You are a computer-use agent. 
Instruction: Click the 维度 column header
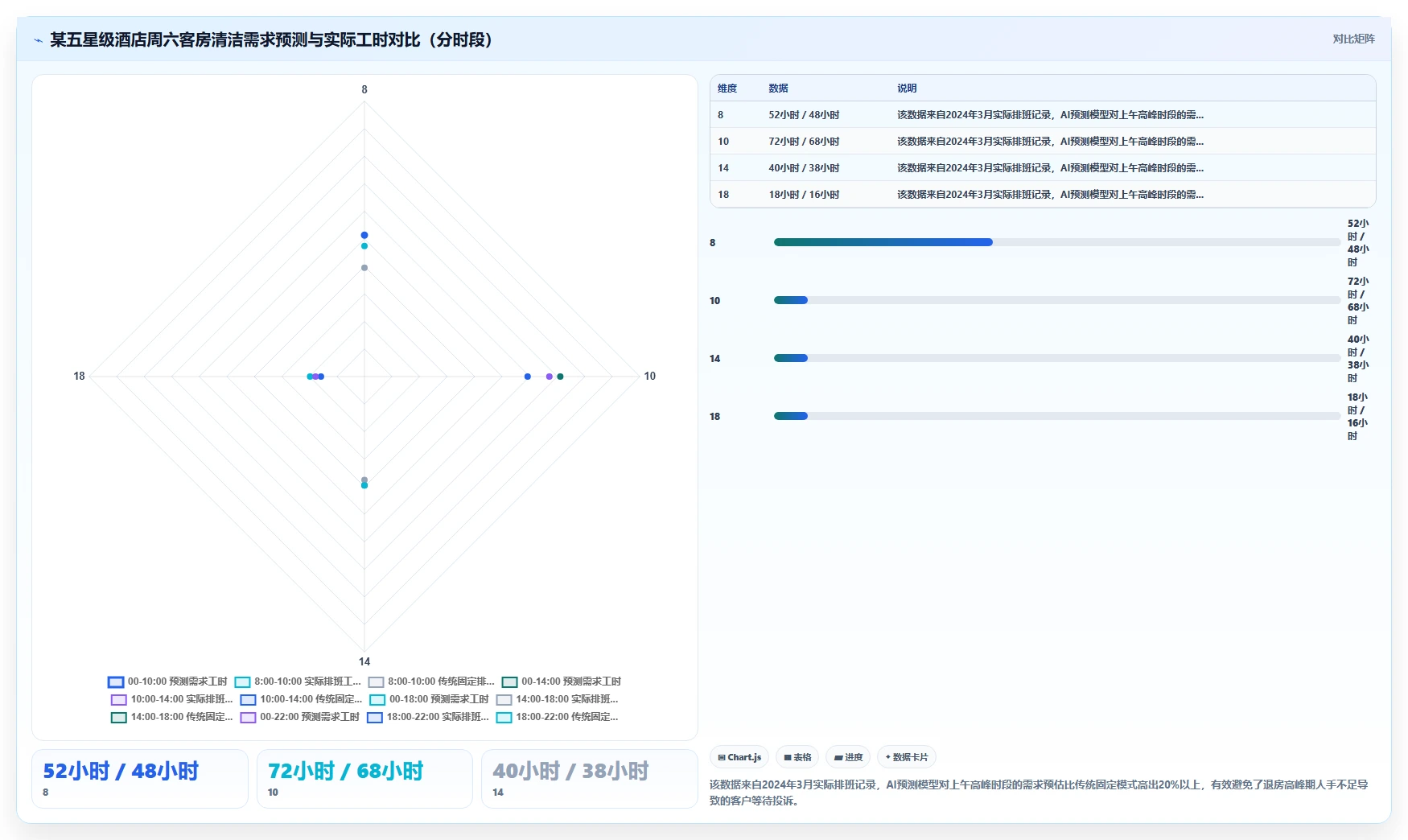point(727,89)
